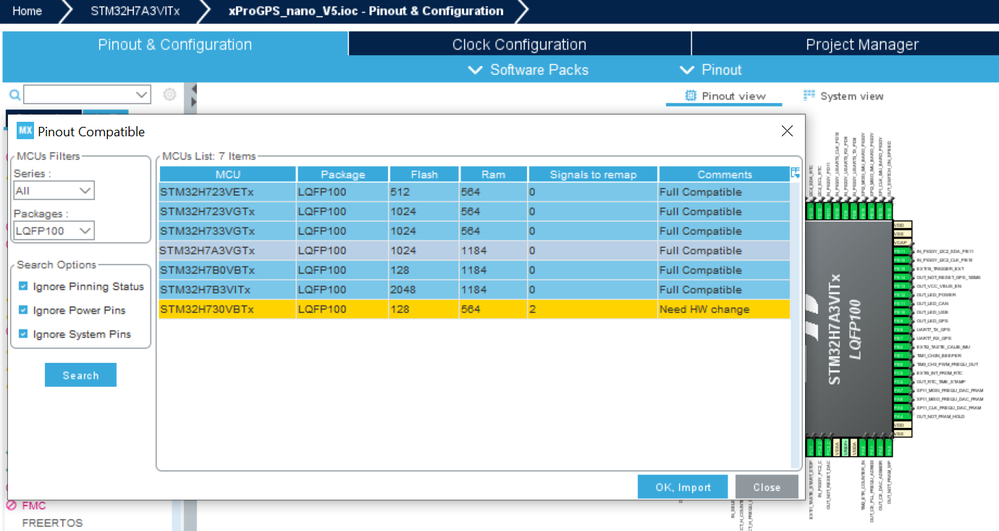Select the STM32H723VETx row
The image size is (999, 531).
474,192
